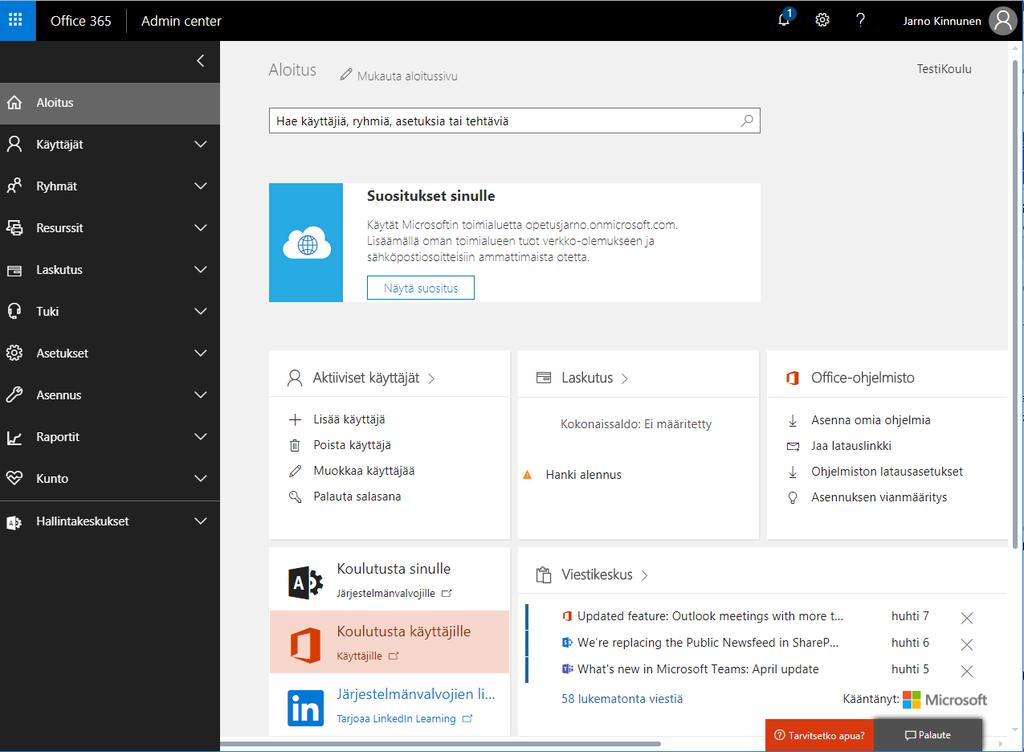Expand the Käyttäjät menu chevron
This screenshot has width=1024, height=752.
coord(200,144)
